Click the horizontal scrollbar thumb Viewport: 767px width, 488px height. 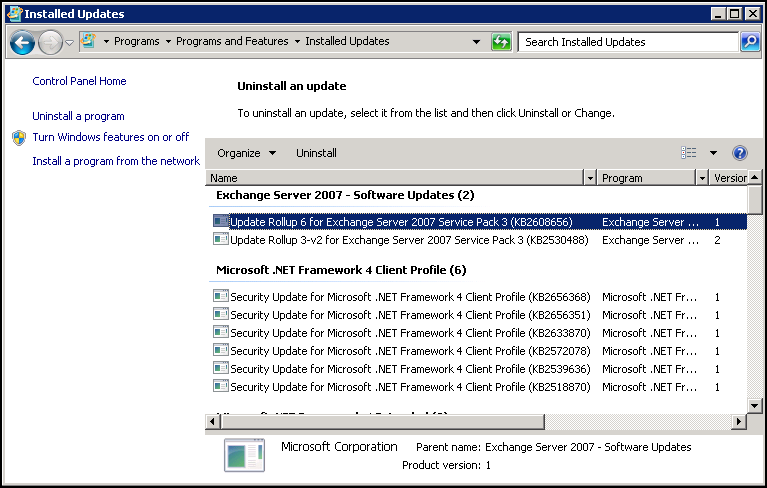382,421
